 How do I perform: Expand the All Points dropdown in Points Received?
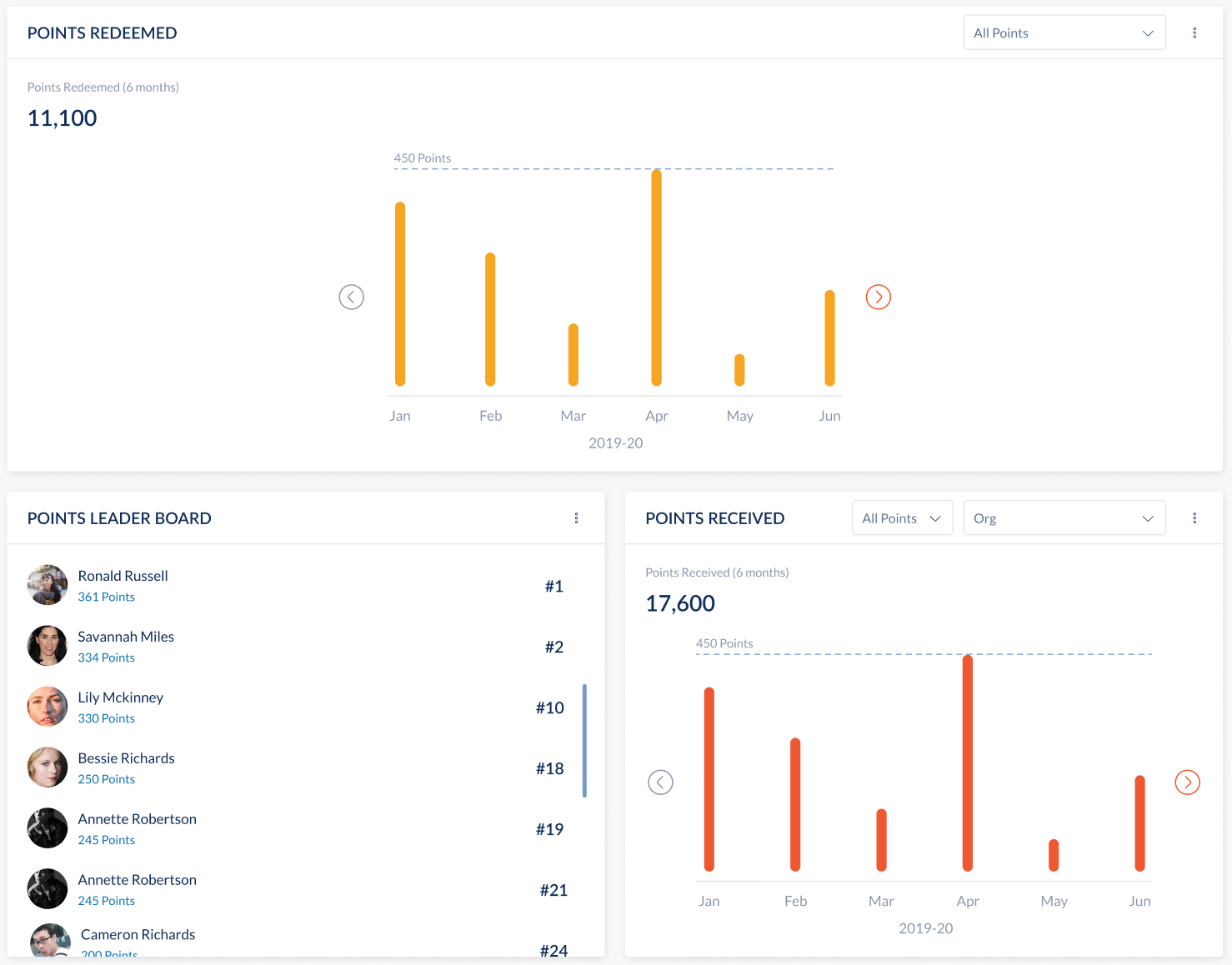click(x=903, y=518)
